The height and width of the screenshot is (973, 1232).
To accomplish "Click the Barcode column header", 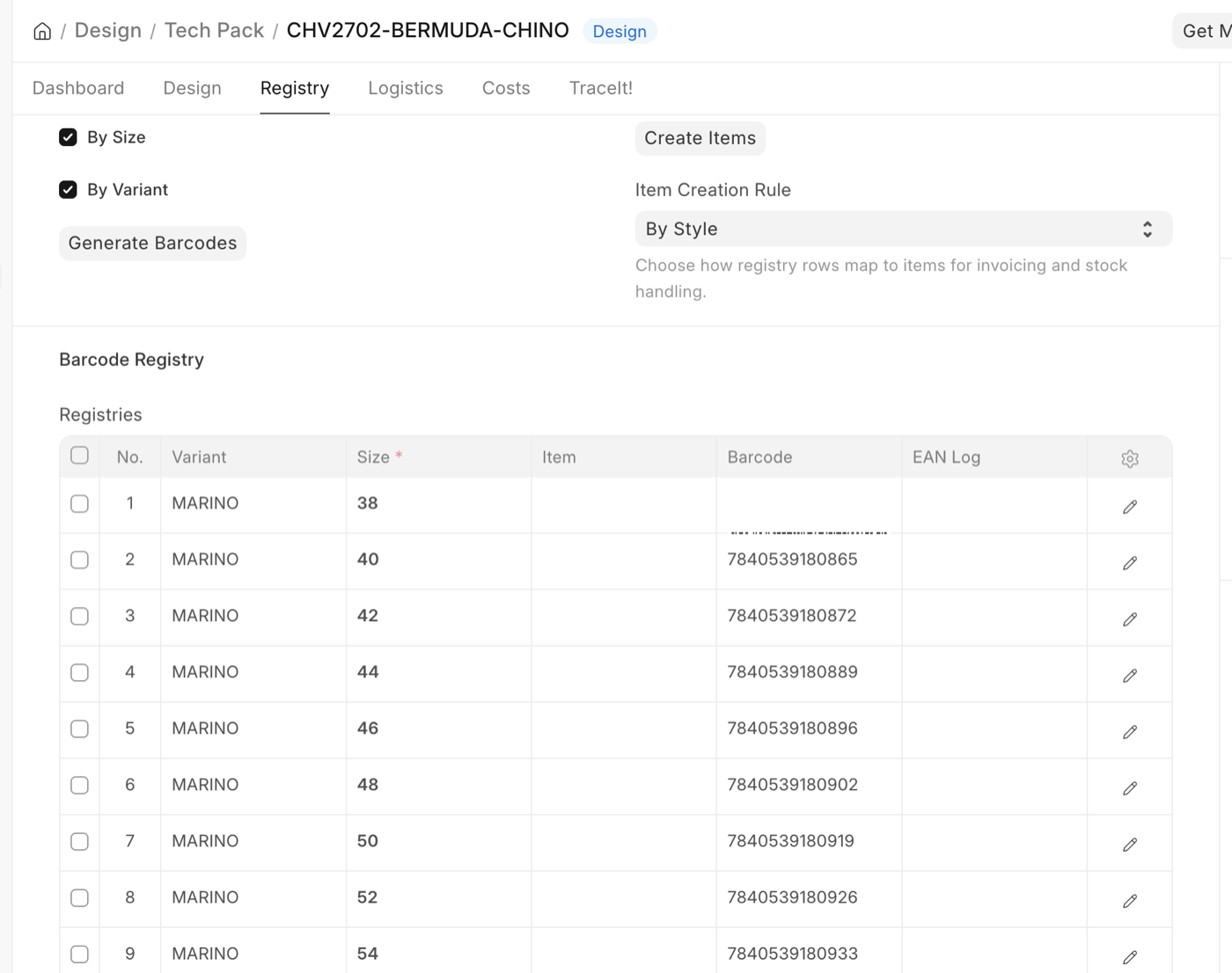I will pyautogui.click(x=809, y=457).
